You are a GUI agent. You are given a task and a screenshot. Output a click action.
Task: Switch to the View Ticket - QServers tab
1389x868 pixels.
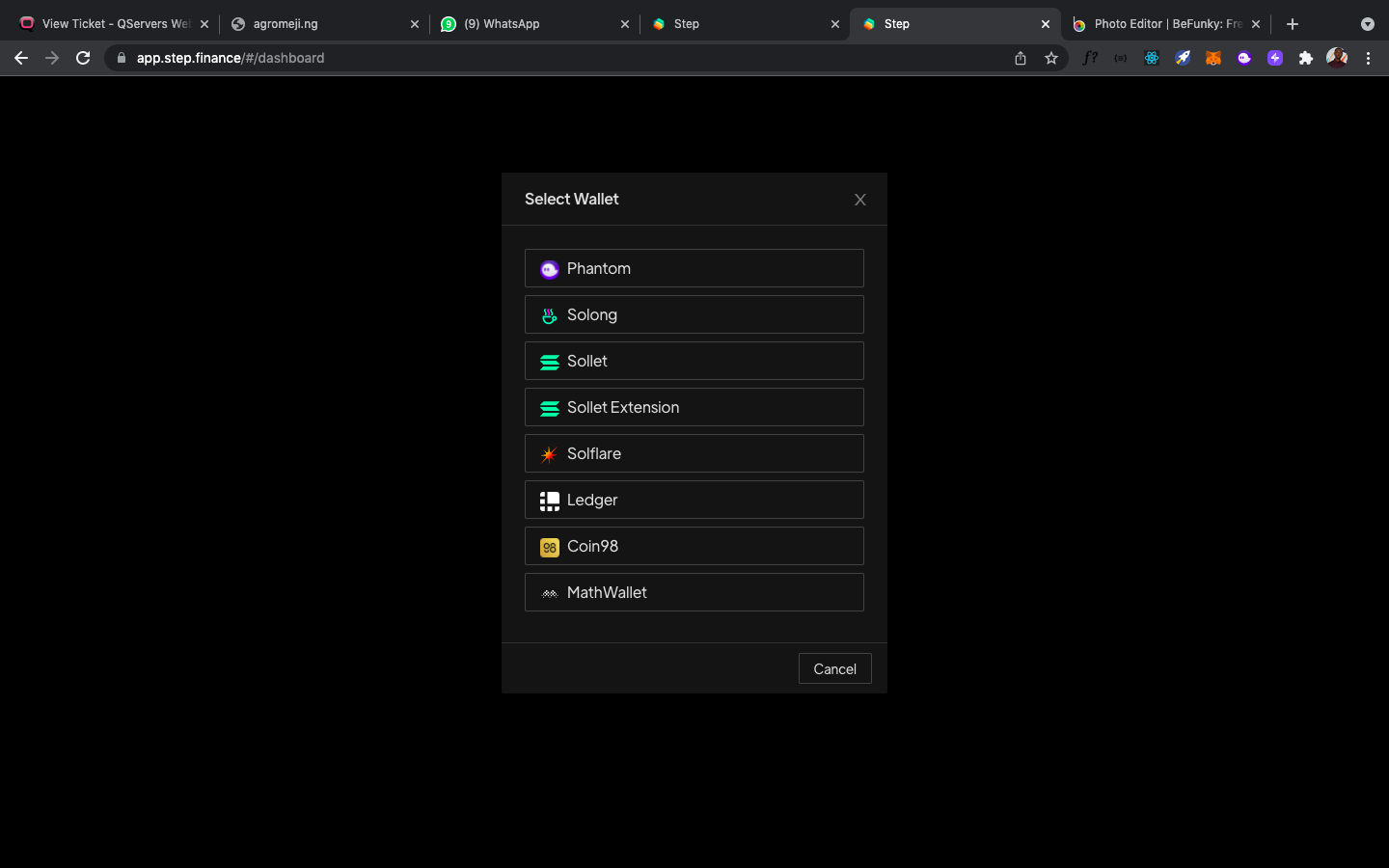point(114,24)
